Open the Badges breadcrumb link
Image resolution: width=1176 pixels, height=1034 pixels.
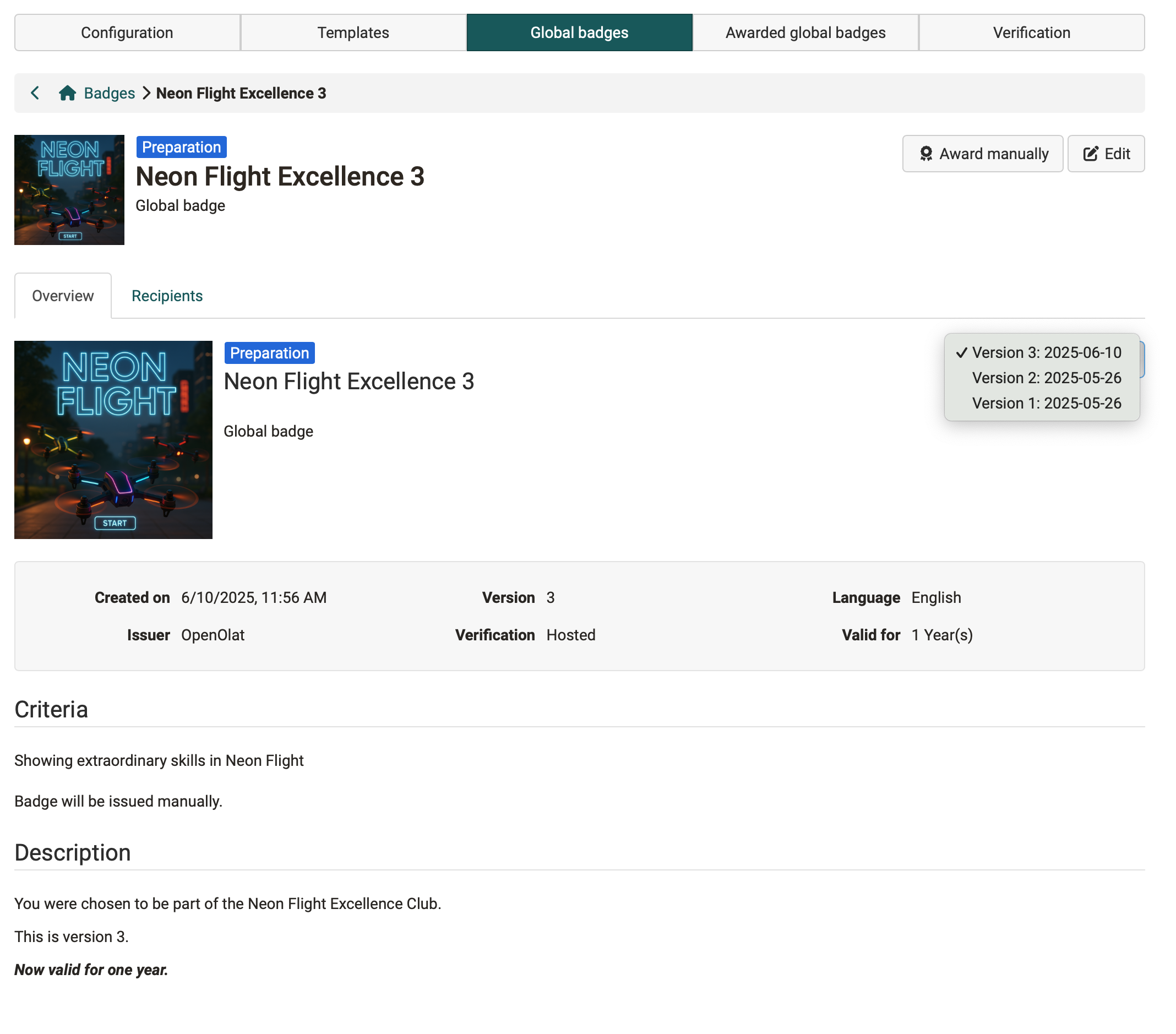pyautogui.click(x=109, y=92)
